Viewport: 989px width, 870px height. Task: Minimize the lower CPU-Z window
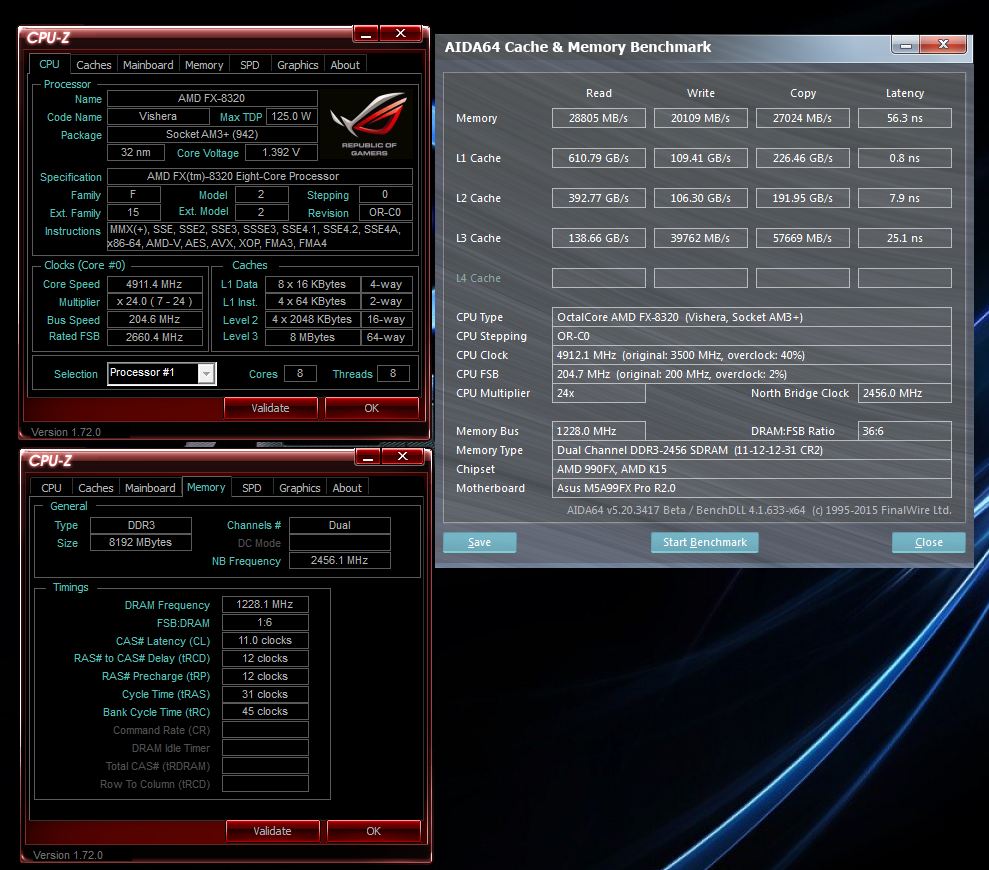[368, 456]
